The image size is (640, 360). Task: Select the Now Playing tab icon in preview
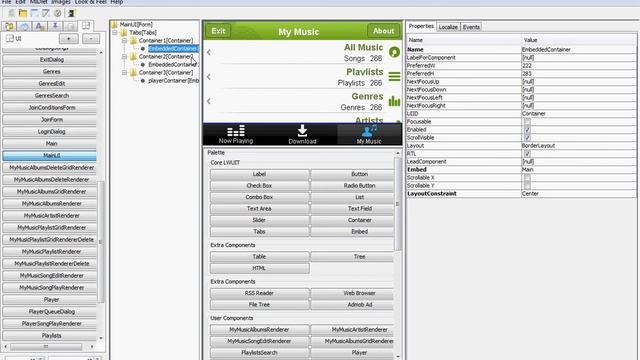coord(236,131)
